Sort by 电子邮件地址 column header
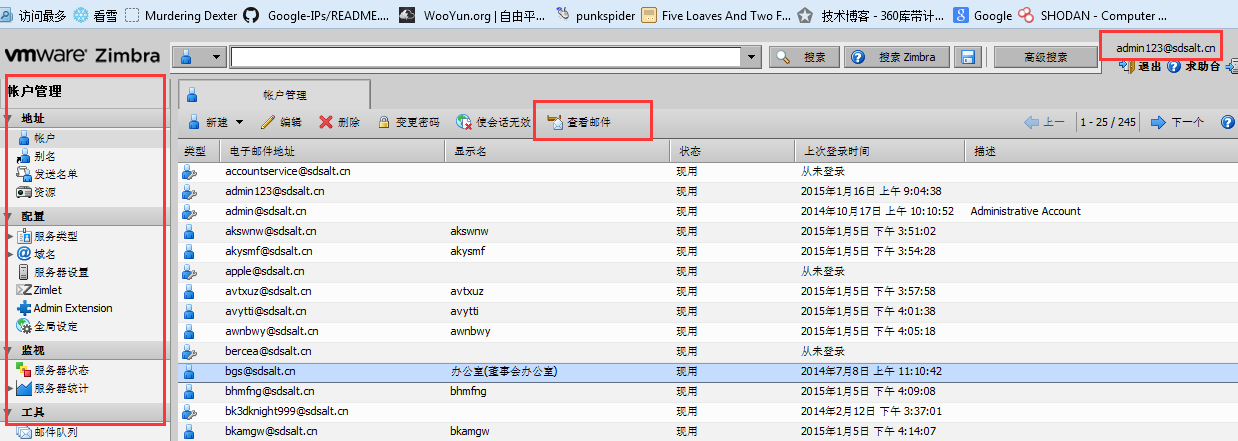1238x441 pixels. pos(331,151)
